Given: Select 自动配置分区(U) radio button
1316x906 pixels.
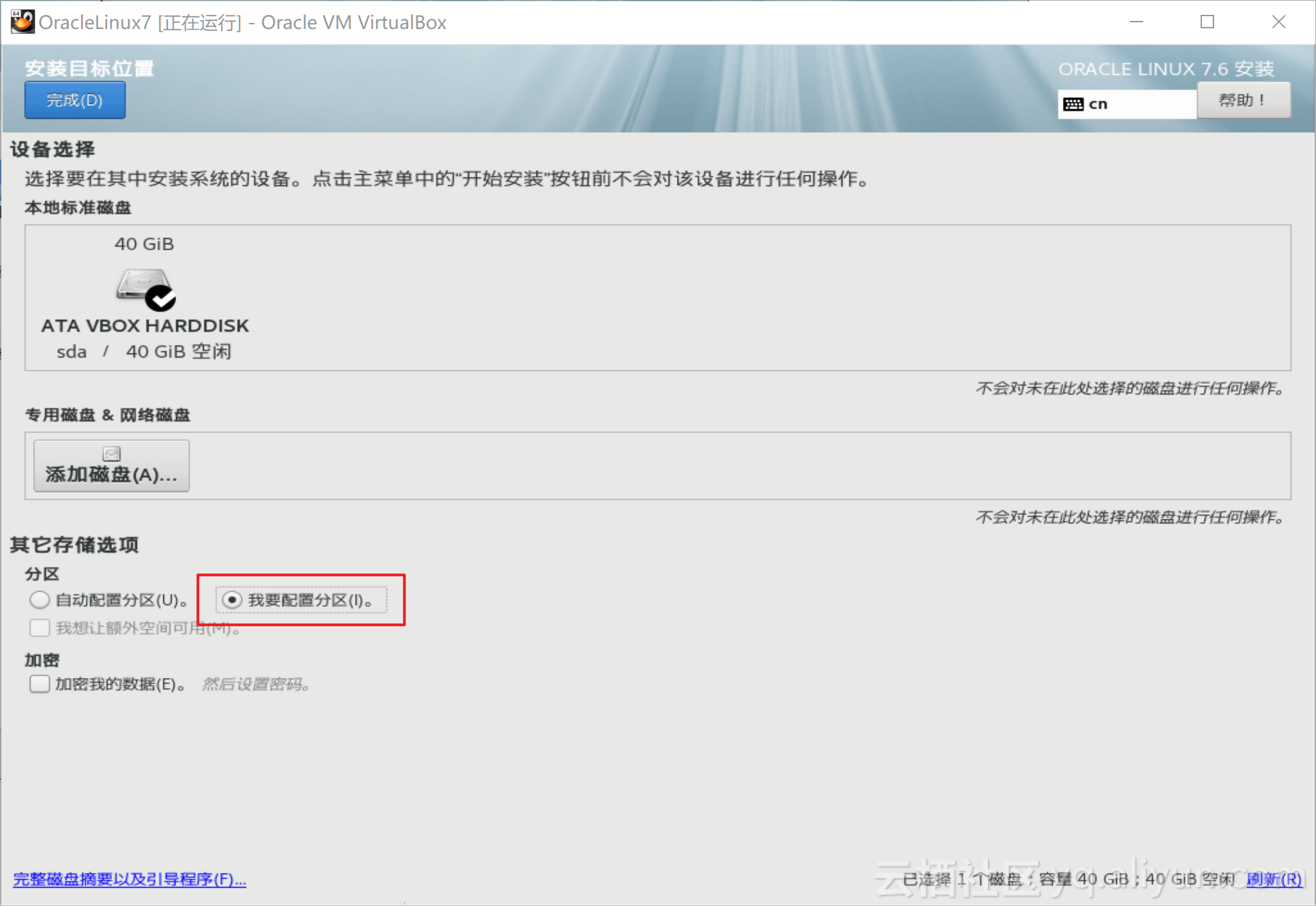Looking at the screenshot, I should point(40,600).
